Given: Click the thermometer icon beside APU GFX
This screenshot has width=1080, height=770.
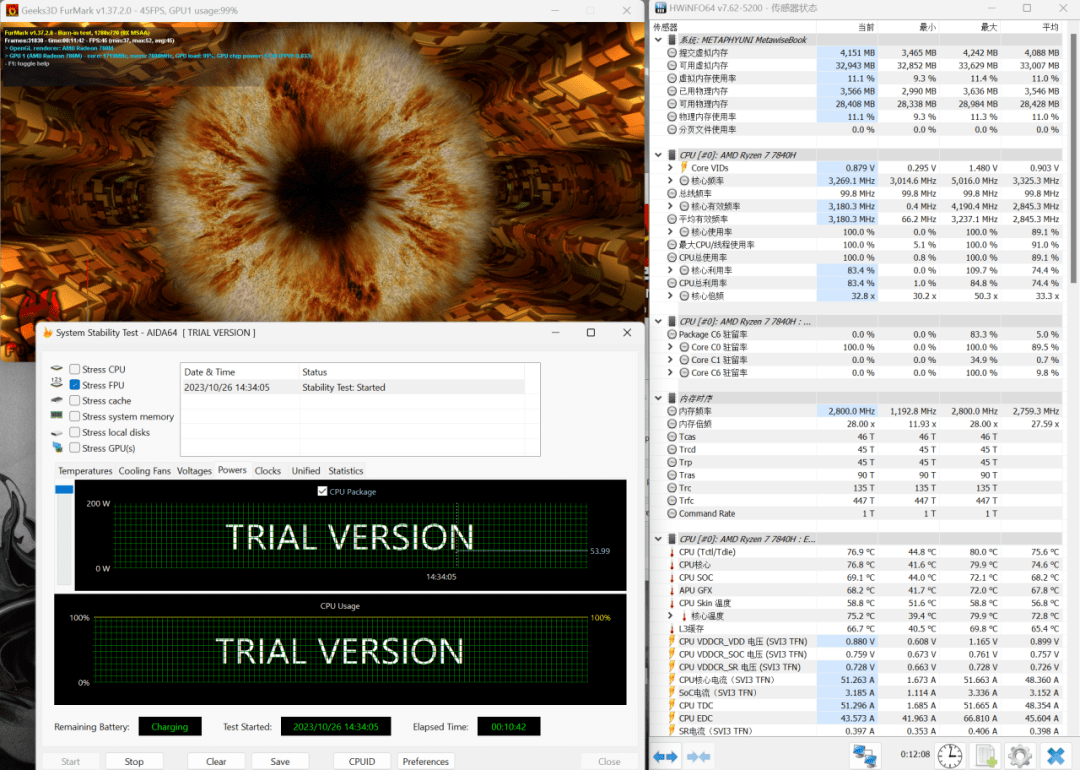Looking at the screenshot, I should pyautogui.click(x=672, y=590).
